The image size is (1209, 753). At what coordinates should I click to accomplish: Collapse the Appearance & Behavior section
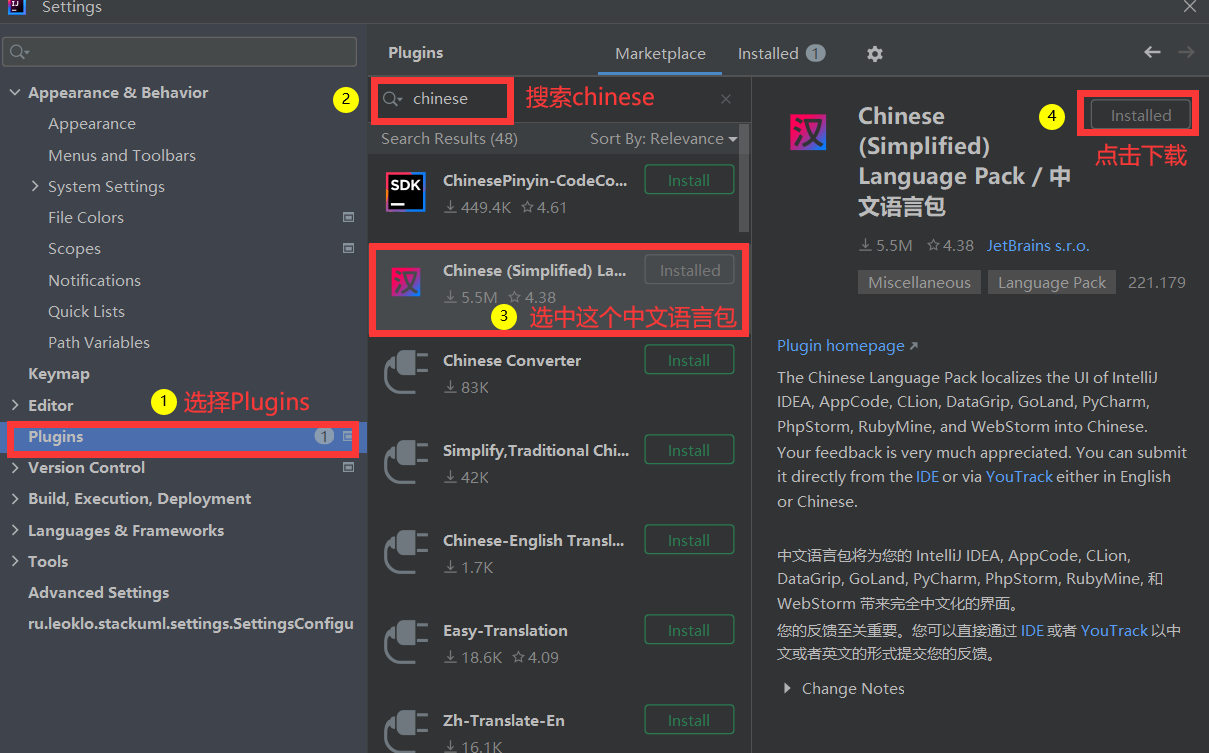[15, 93]
